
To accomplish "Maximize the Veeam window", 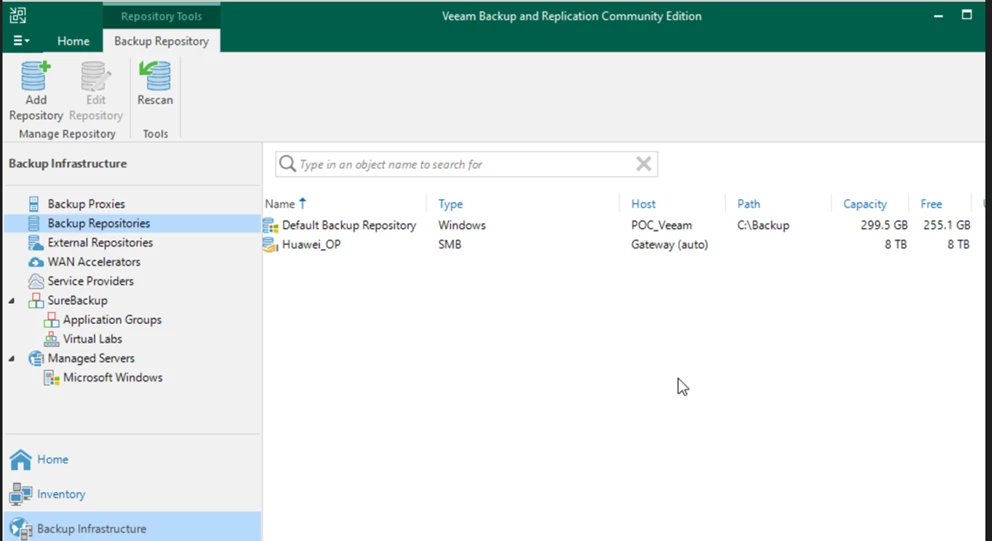I will click(x=967, y=15).
